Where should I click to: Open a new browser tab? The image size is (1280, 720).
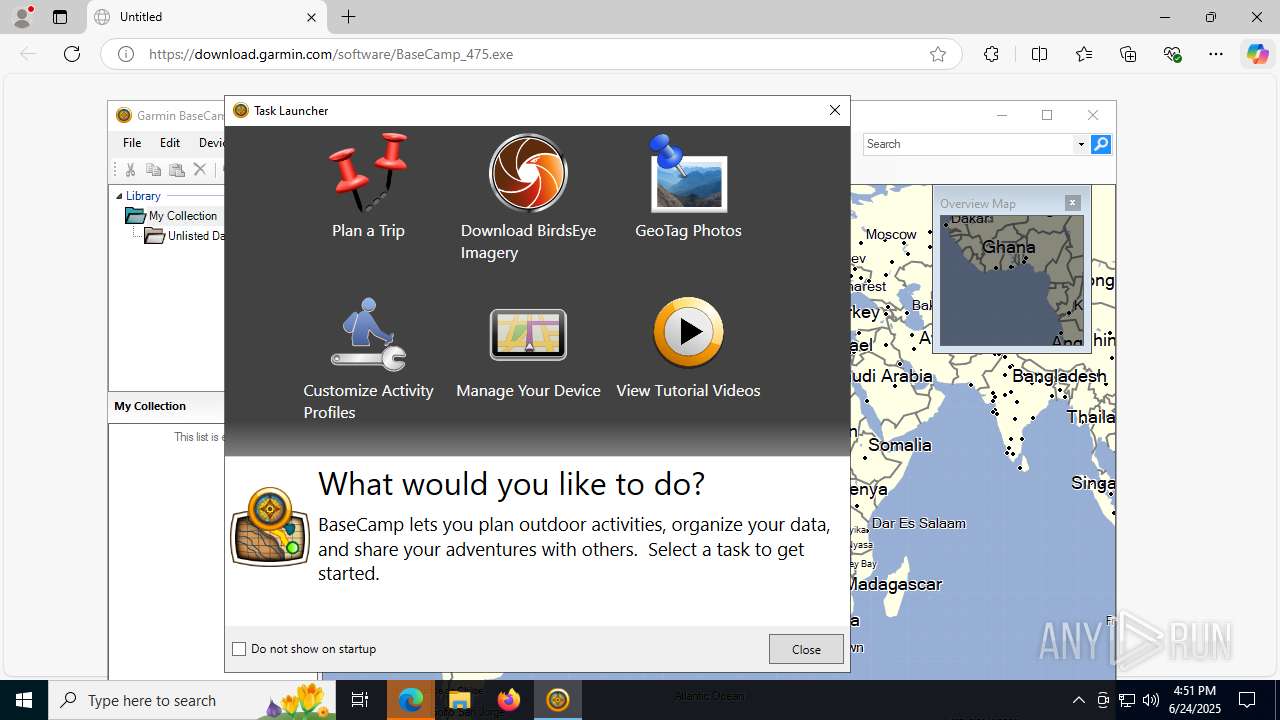click(348, 17)
